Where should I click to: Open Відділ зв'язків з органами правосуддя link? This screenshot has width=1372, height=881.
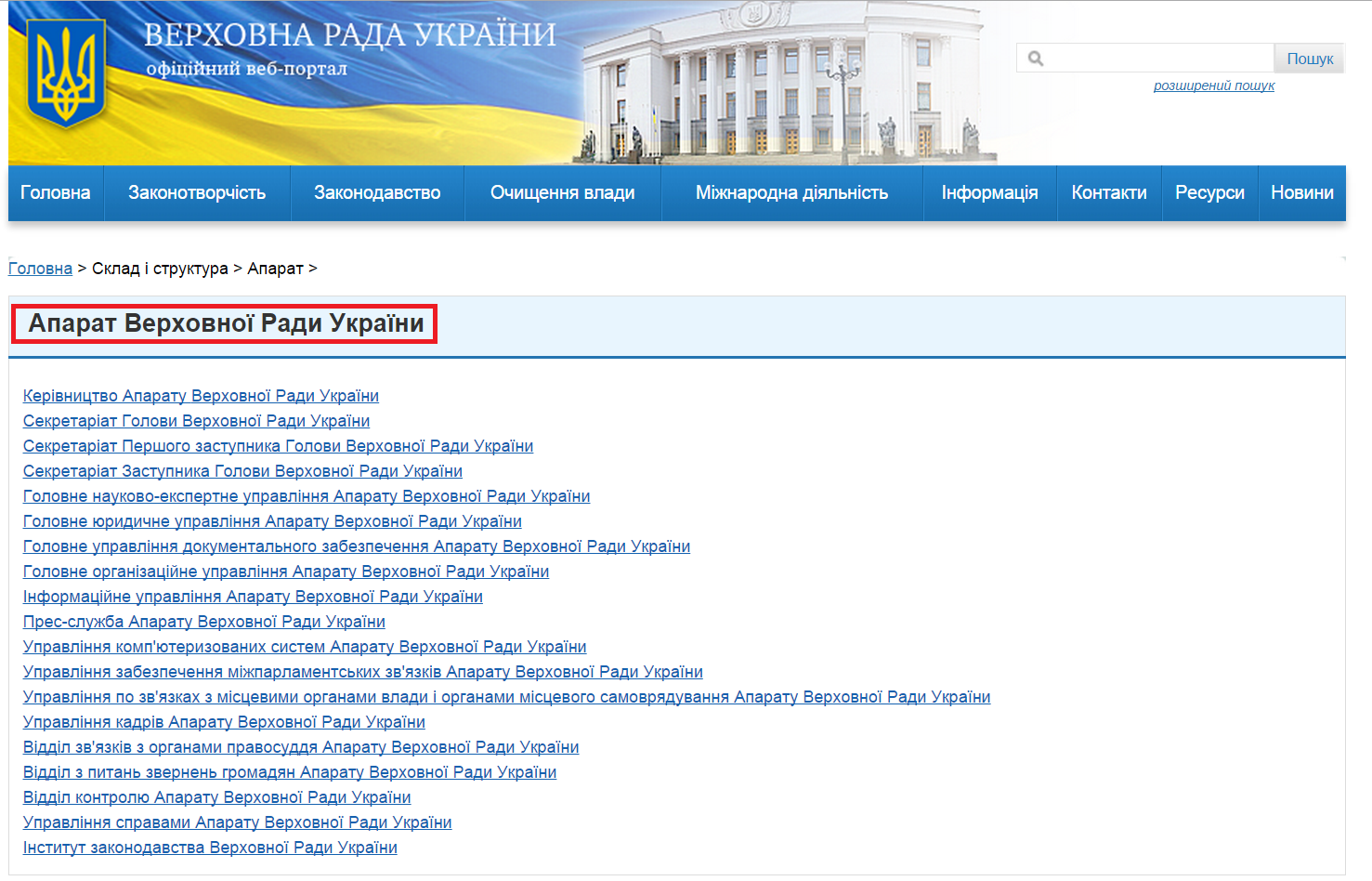pos(301,747)
